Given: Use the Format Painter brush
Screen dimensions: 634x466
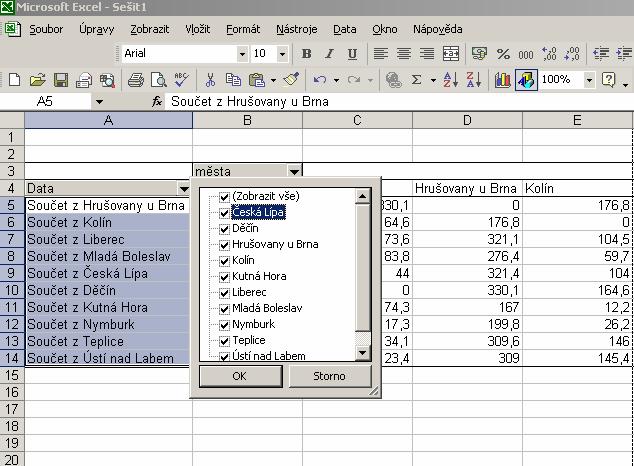Looking at the screenshot, I should [x=291, y=80].
